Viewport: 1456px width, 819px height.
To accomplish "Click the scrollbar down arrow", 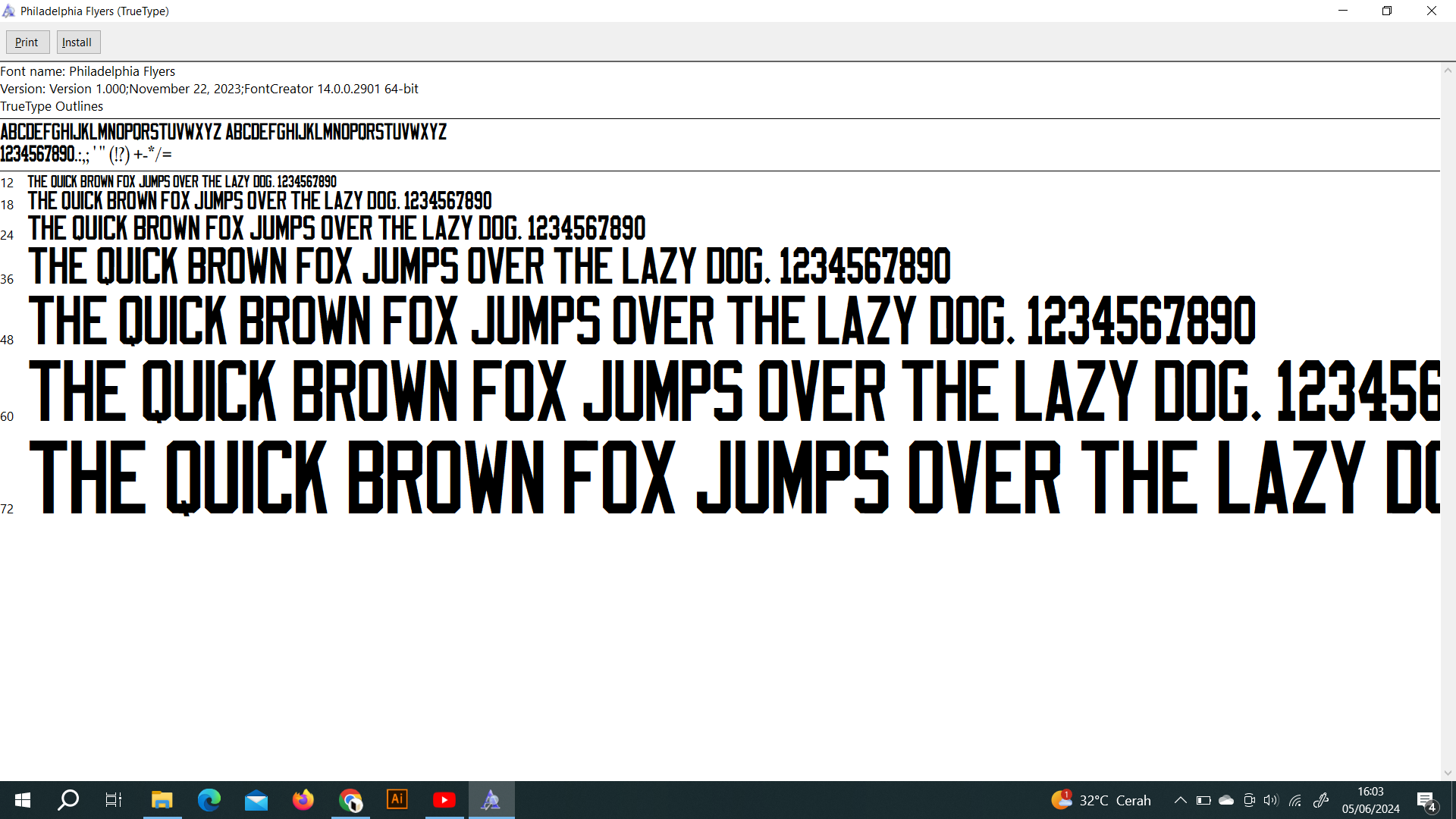I will coord(1448,773).
